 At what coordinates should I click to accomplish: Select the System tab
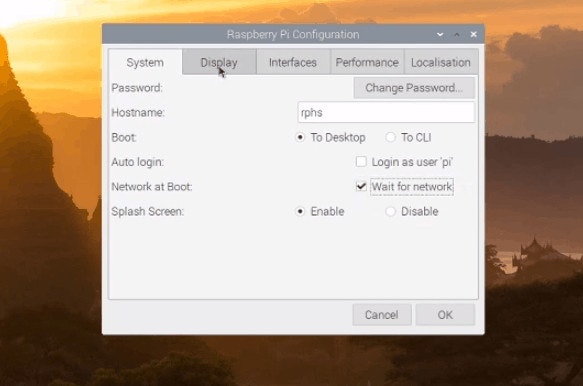pyautogui.click(x=145, y=62)
